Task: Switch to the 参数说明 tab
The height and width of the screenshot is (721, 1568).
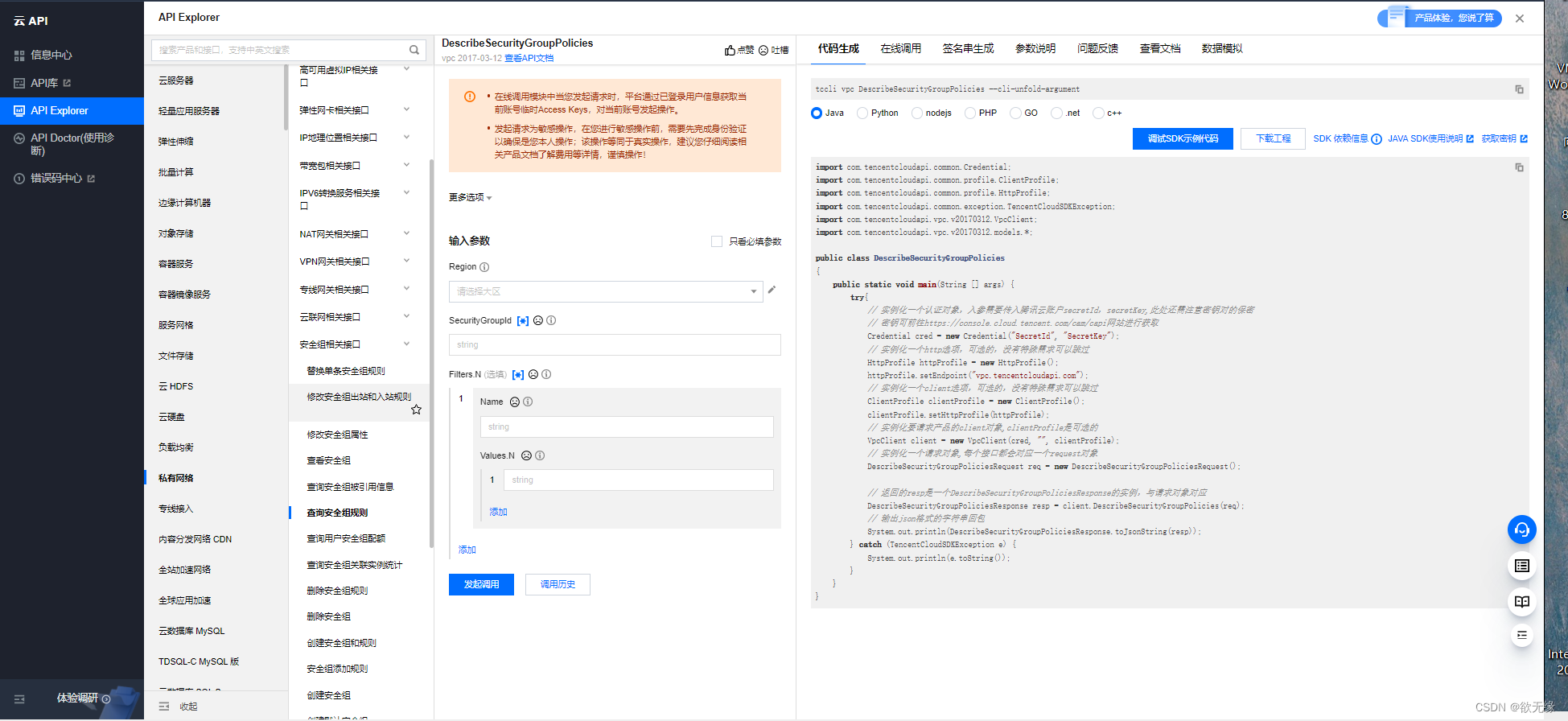Action: click(1035, 49)
